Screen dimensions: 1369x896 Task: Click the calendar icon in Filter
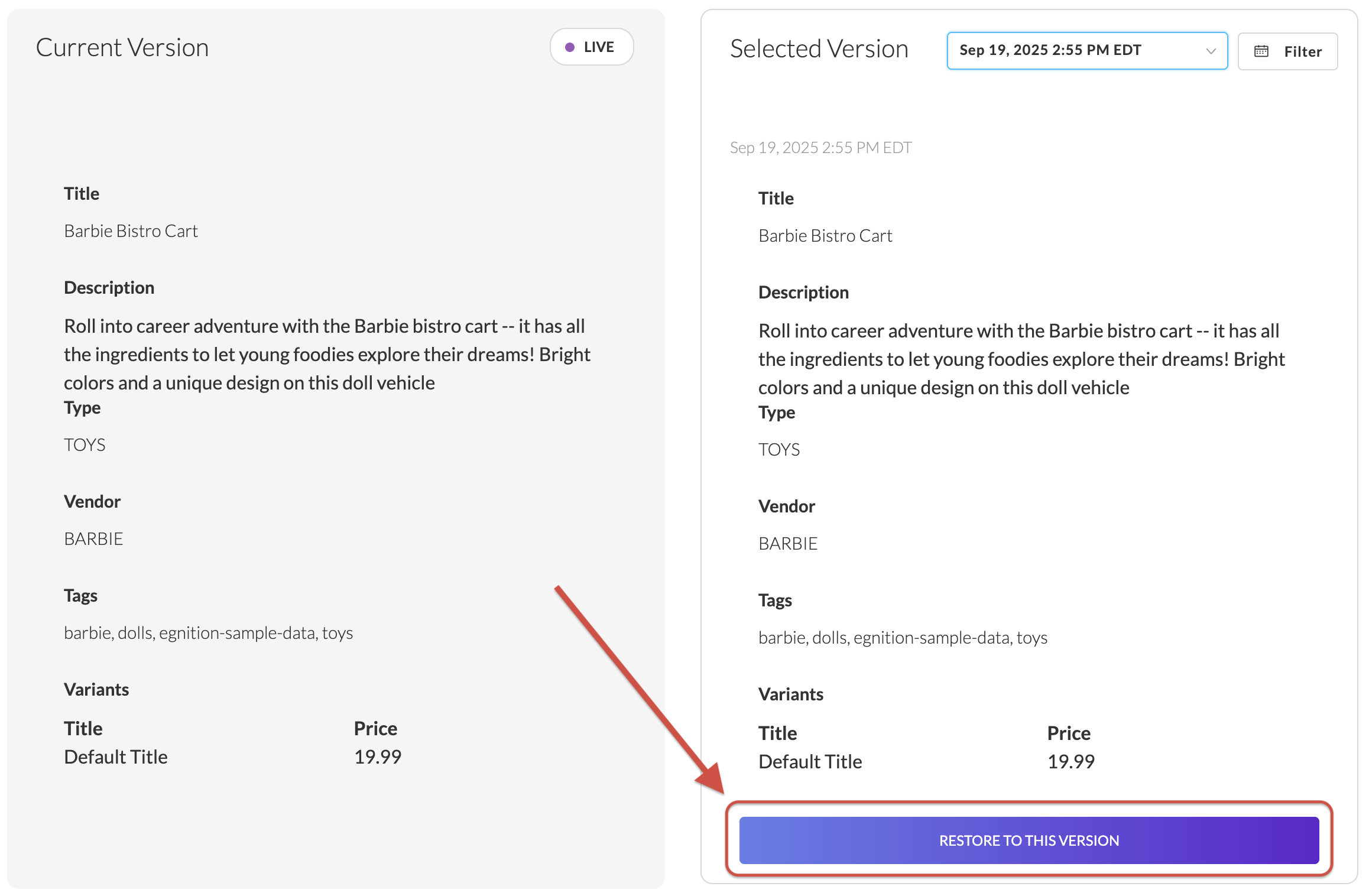pyautogui.click(x=1261, y=51)
